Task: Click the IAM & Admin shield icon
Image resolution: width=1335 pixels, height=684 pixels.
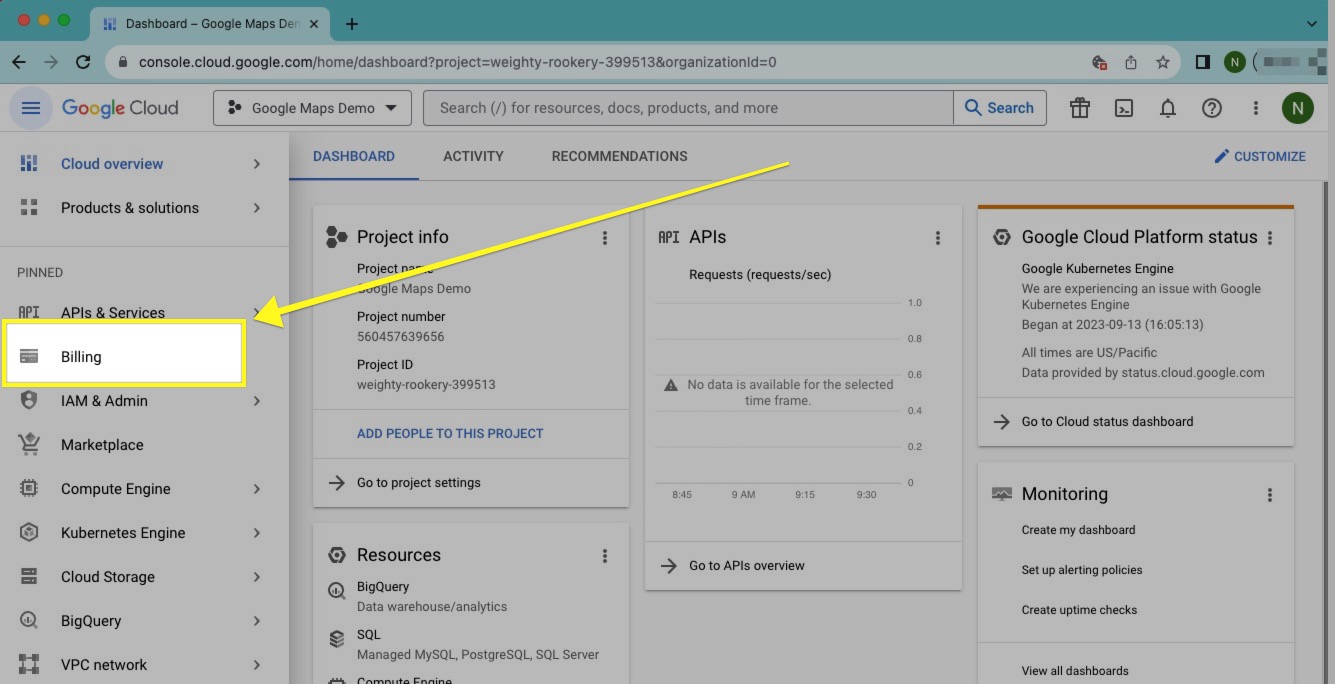Action: [x=29, y=400]
